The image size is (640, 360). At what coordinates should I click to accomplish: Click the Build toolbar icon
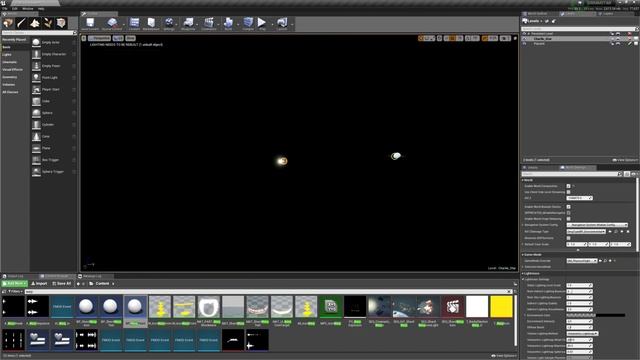pos(228,24)
